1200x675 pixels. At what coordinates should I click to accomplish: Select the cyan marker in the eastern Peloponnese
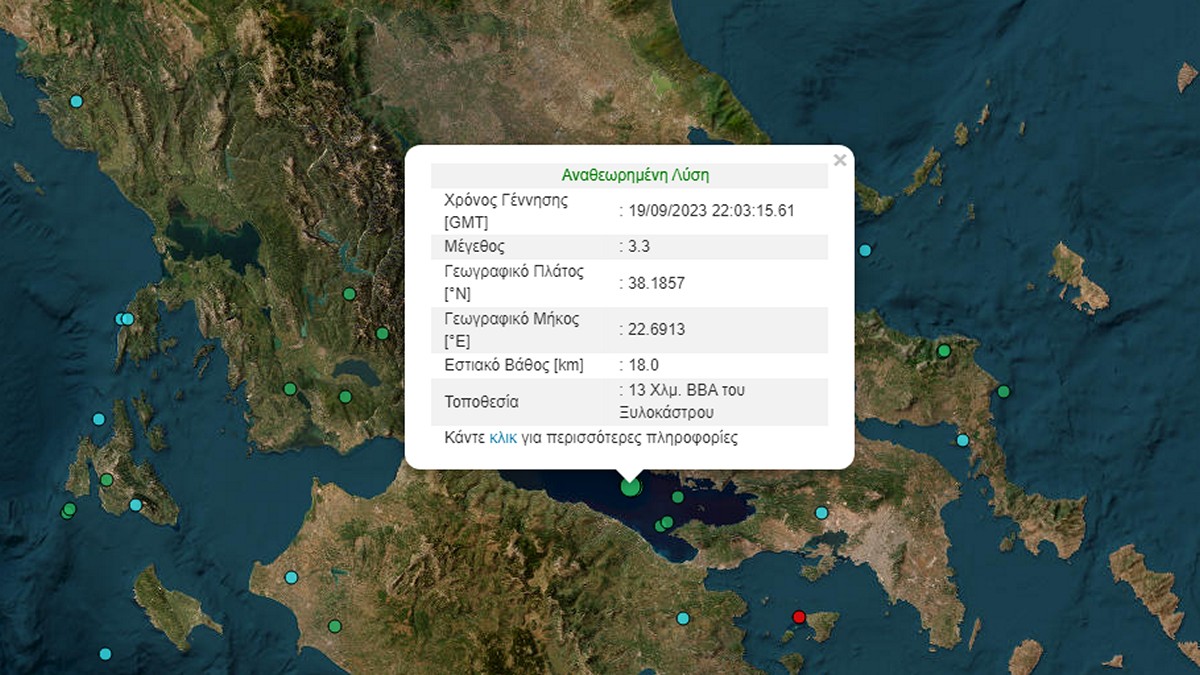pos(682,618)
